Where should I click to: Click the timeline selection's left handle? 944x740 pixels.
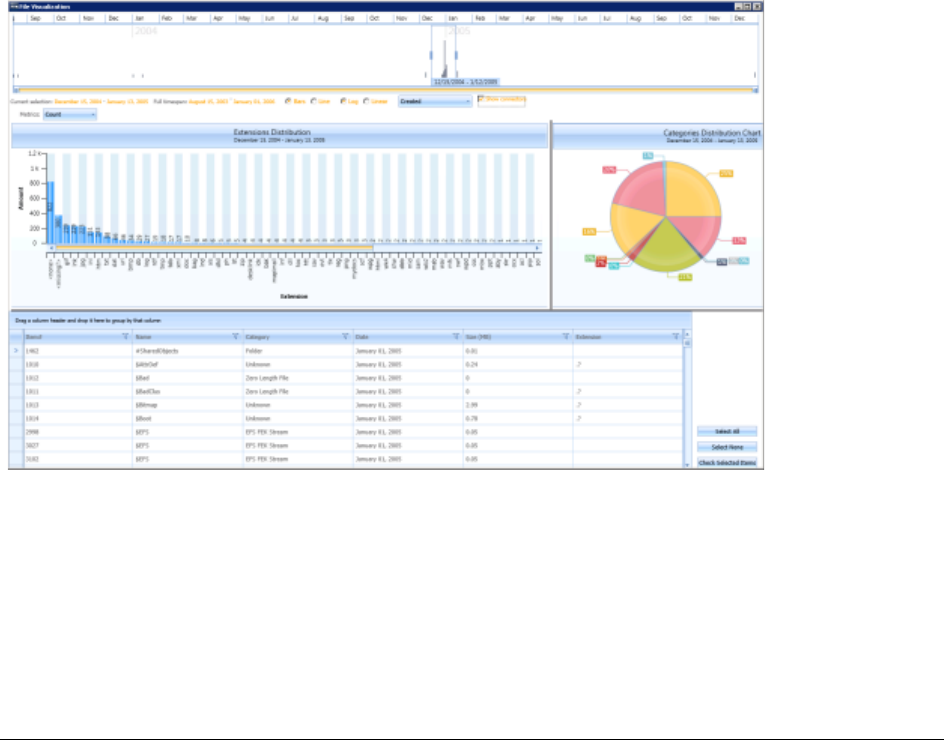point(431,55)
